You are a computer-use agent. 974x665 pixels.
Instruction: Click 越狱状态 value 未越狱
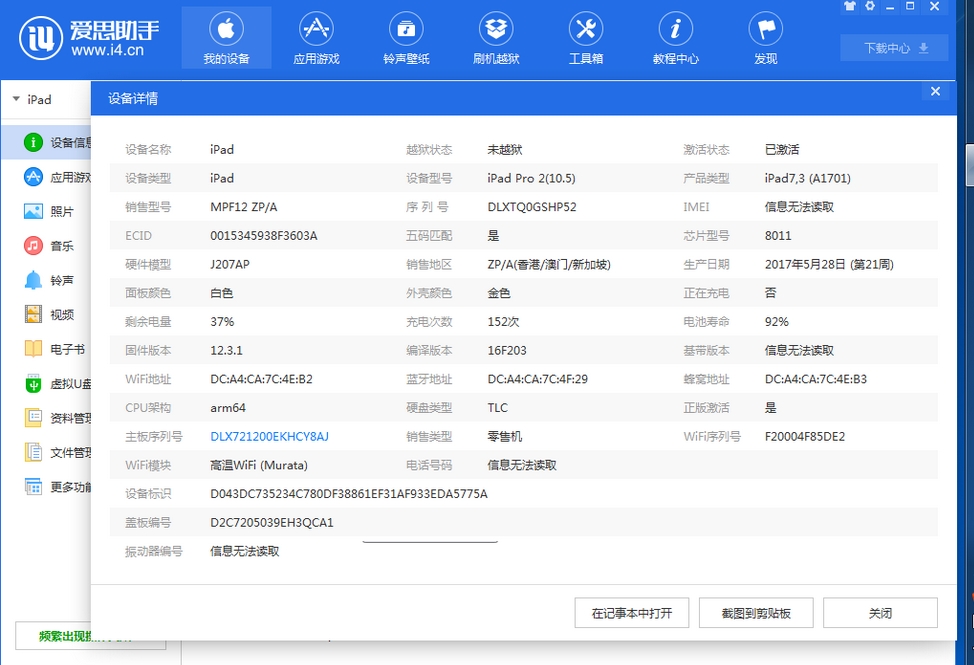click(x=504, y=150)
